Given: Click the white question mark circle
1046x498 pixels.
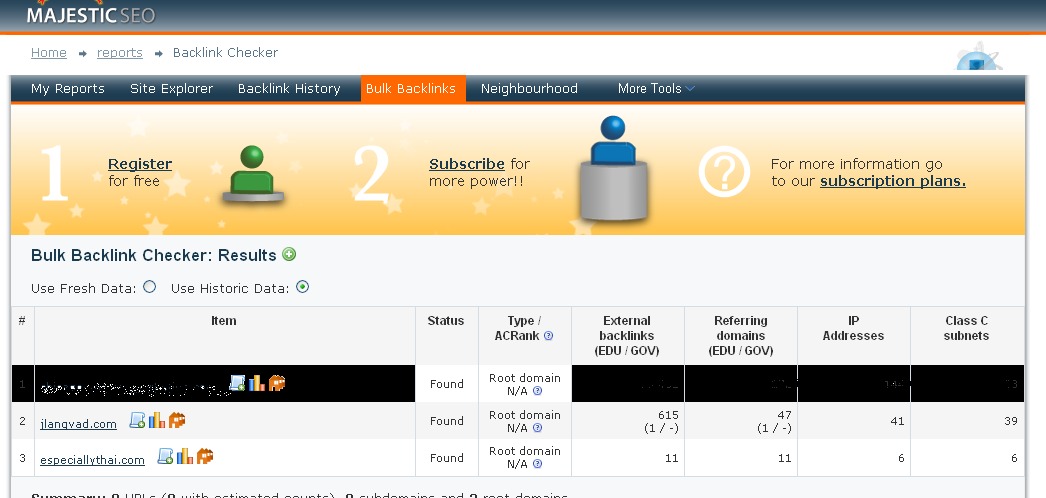Looking at the screenshot, I should tap(724, 171).
